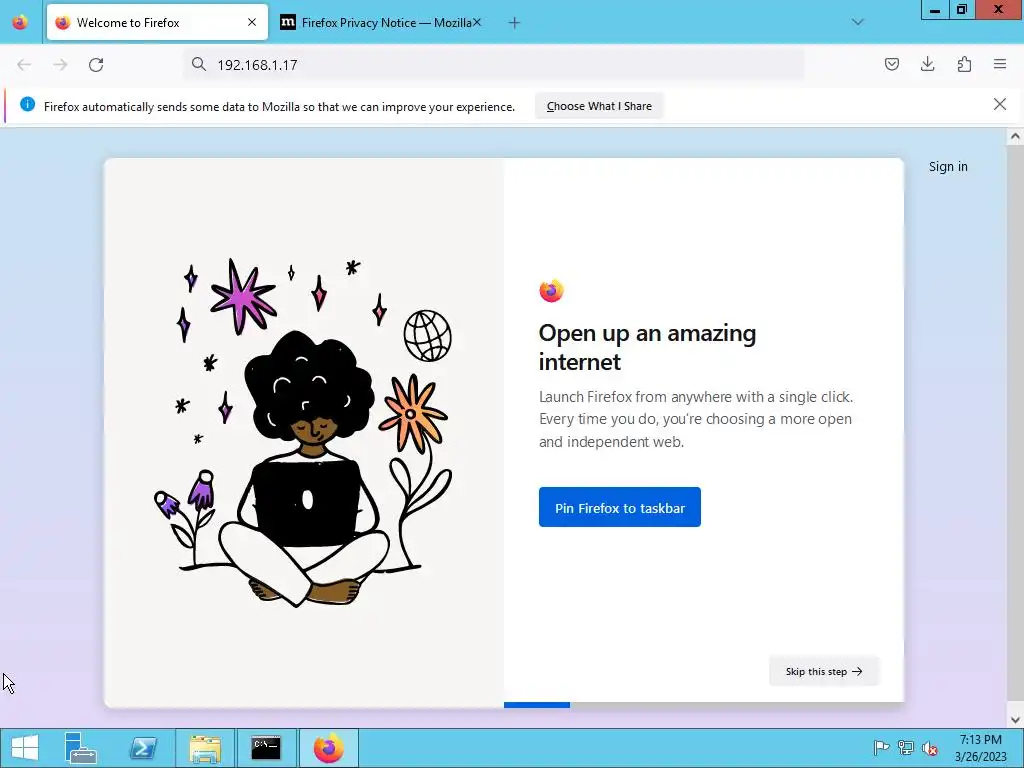The height and width of the screenshot is (768, 1024).
Task: Open File Explorer from the taskbar
Action: click(205, 748)
